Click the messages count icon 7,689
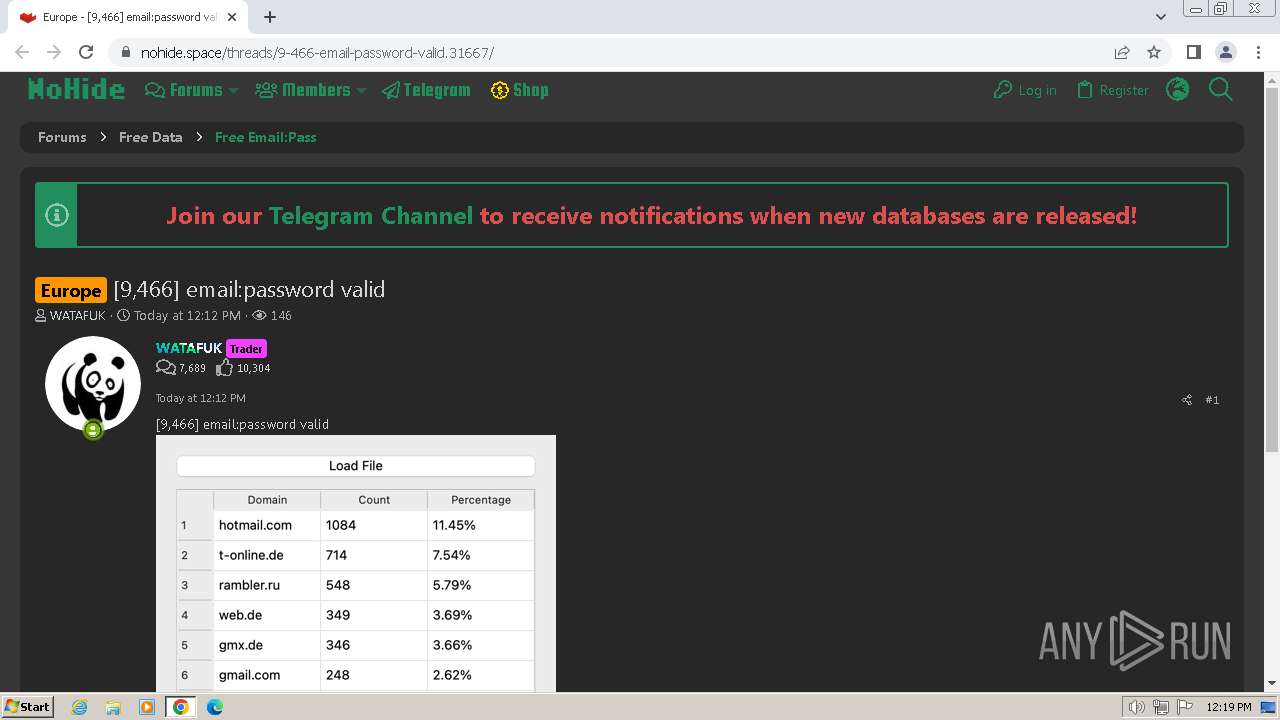This screenshot has height=720, width=1280. [x=166, y=368]
